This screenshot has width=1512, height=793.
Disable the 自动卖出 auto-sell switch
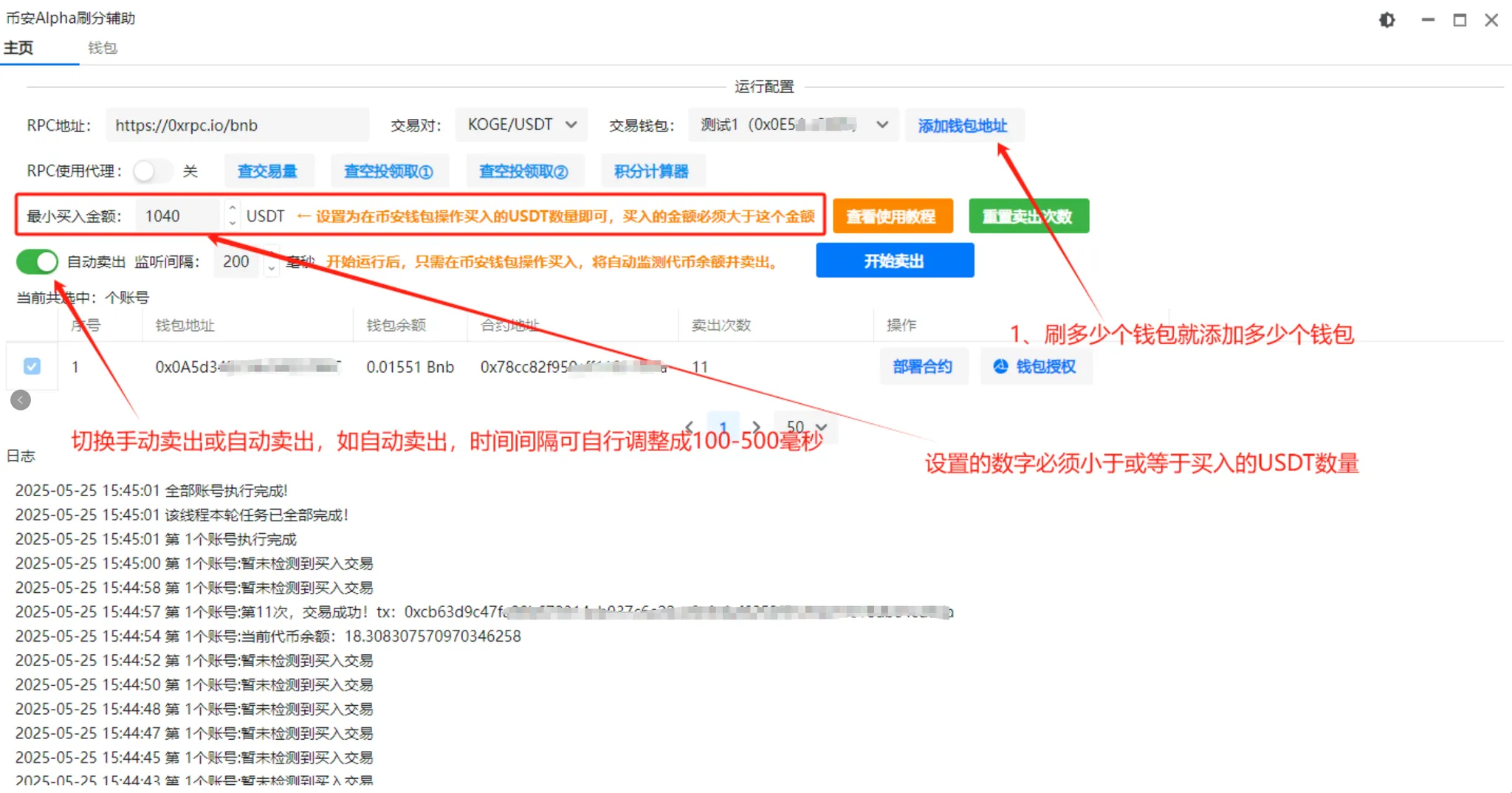pyautogui.click(x=37, y=261)
